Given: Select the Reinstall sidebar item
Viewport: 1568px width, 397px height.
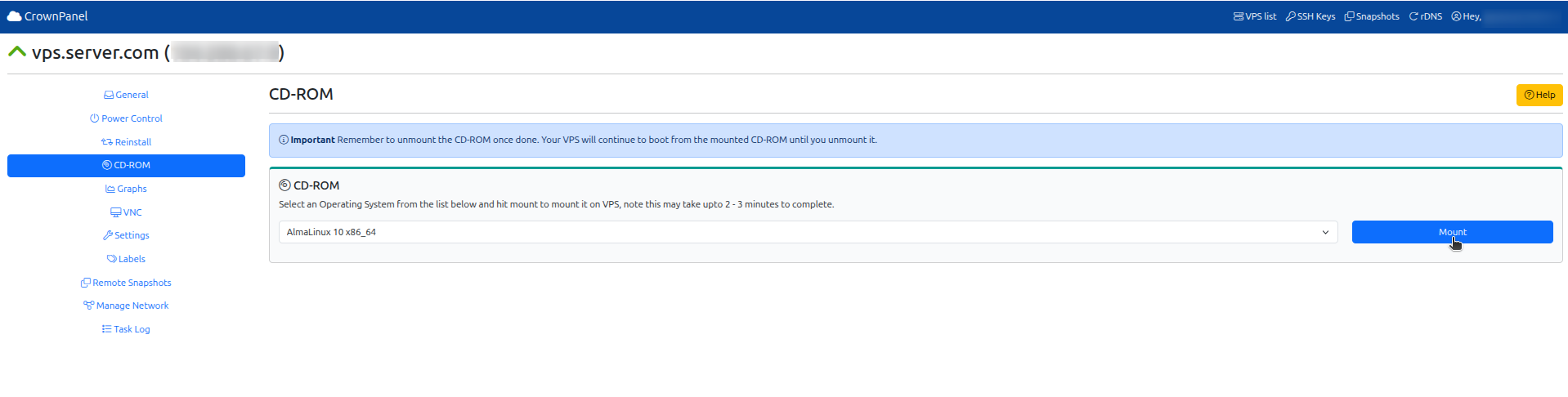Looking at the screenshot, I should coord(126,142).
